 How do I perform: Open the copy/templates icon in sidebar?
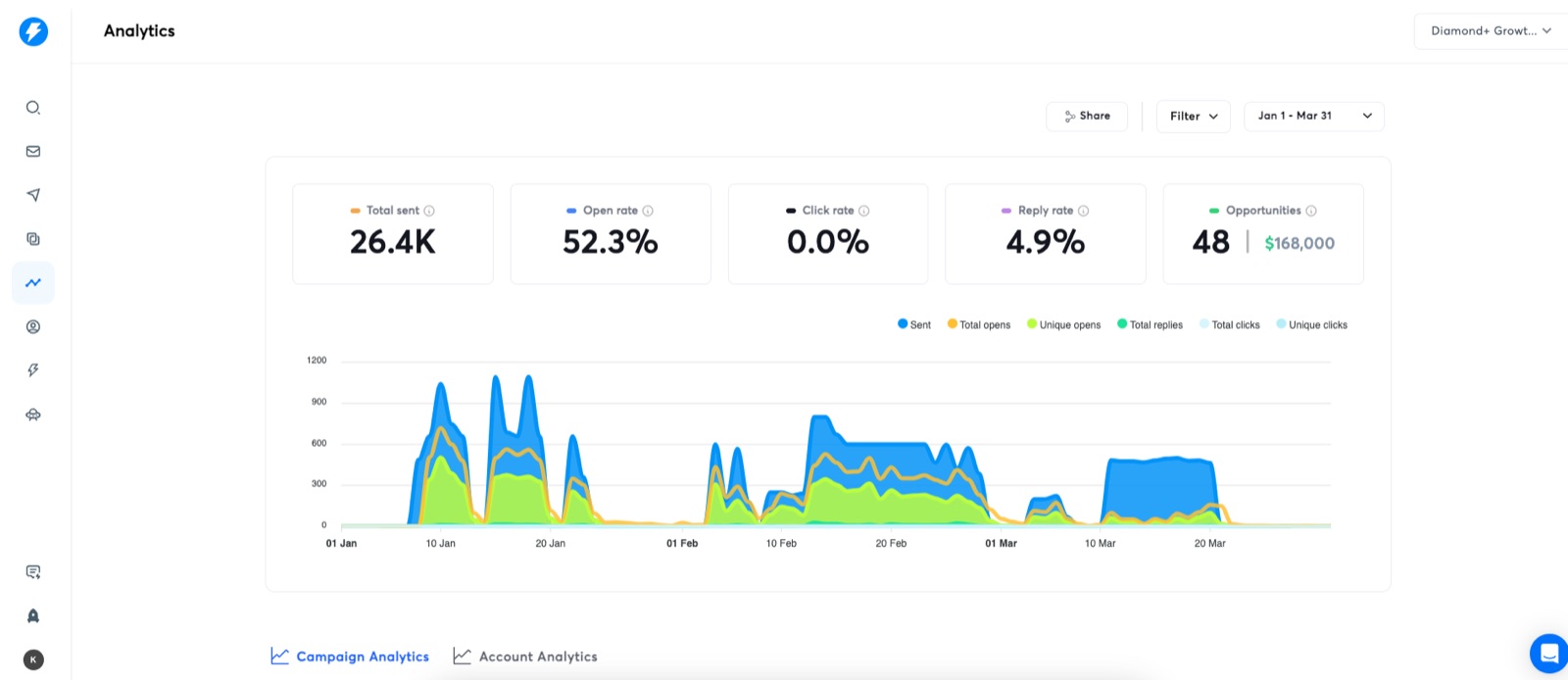click(33, 239)
